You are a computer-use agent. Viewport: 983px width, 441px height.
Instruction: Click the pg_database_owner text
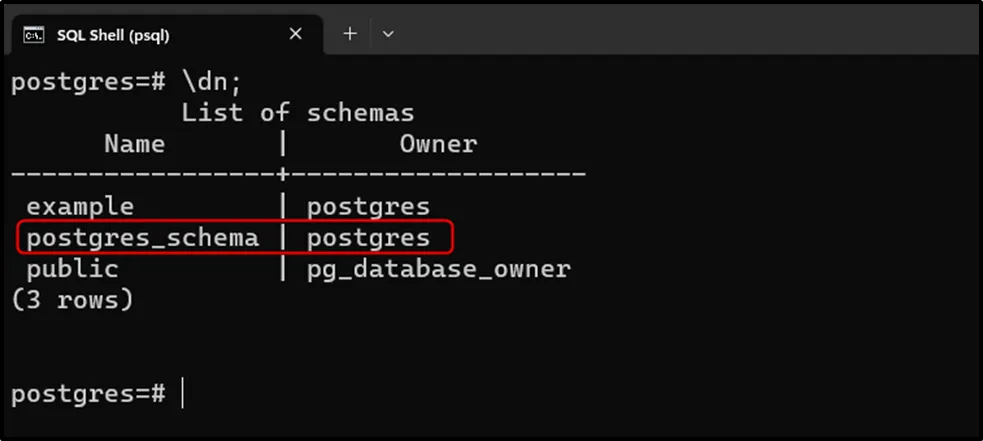click(438, 269)
